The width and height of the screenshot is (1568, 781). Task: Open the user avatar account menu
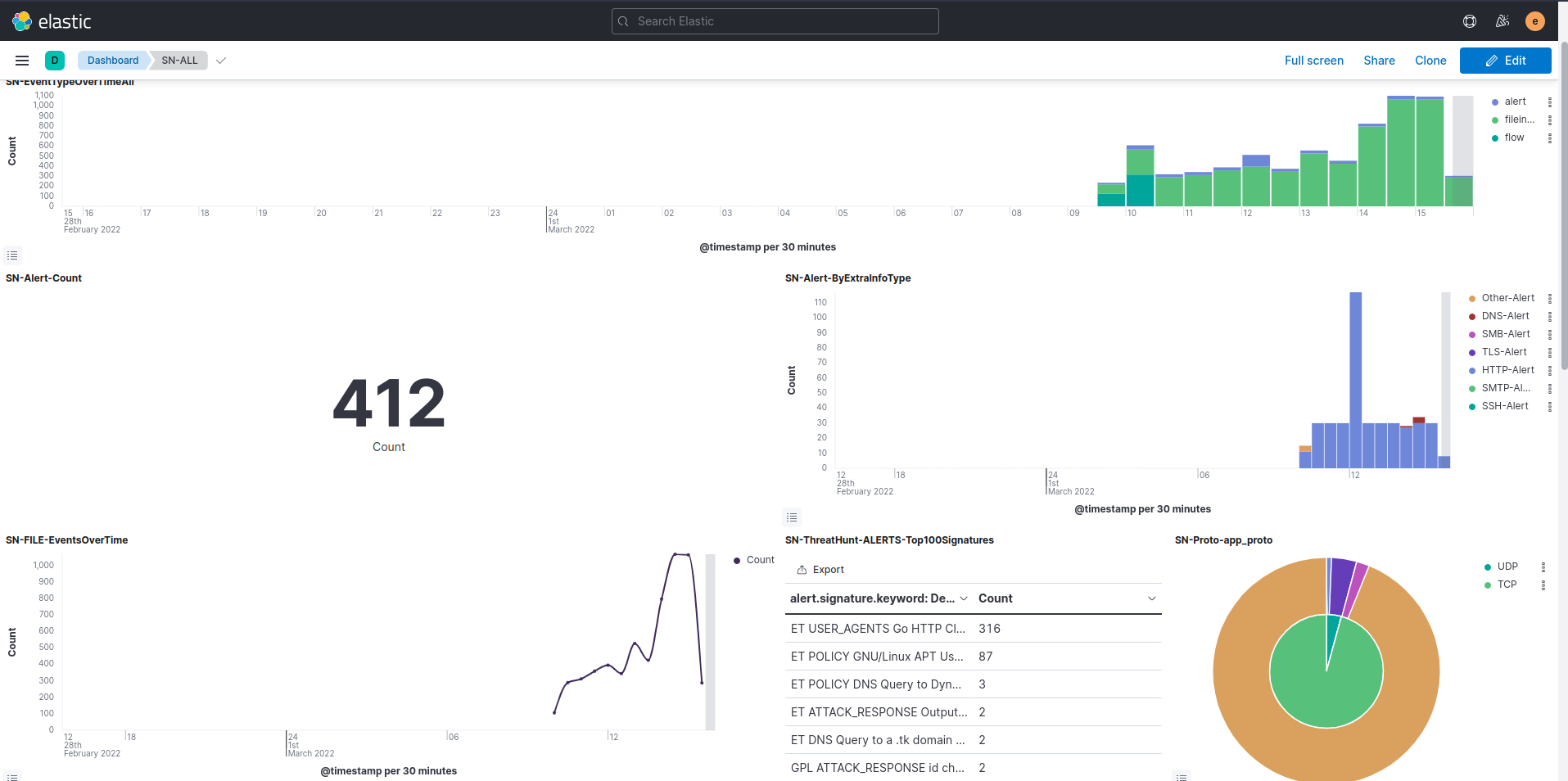1535,21
